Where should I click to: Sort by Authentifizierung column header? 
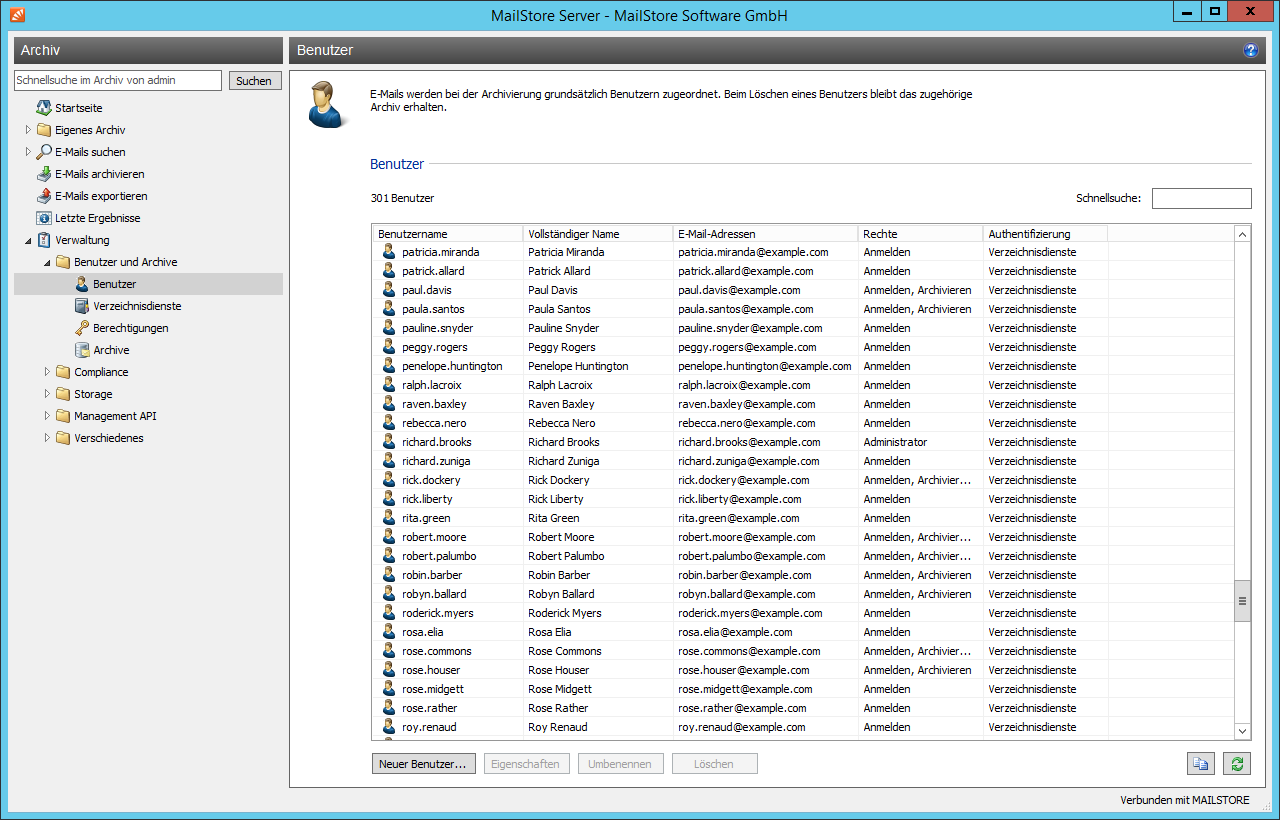[x=1046, y=234]
